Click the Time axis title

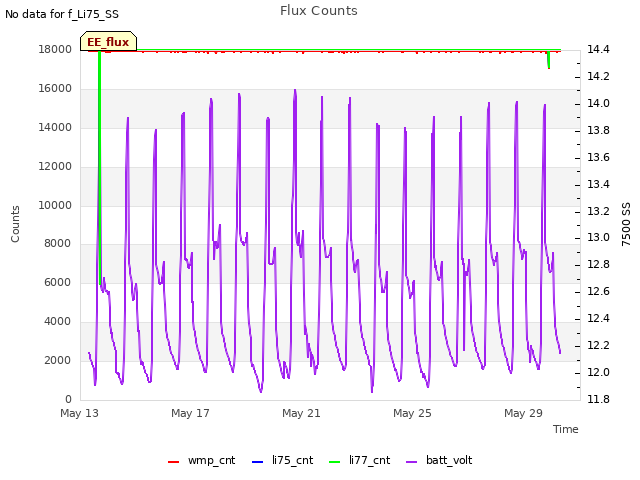tap(566, 429)
